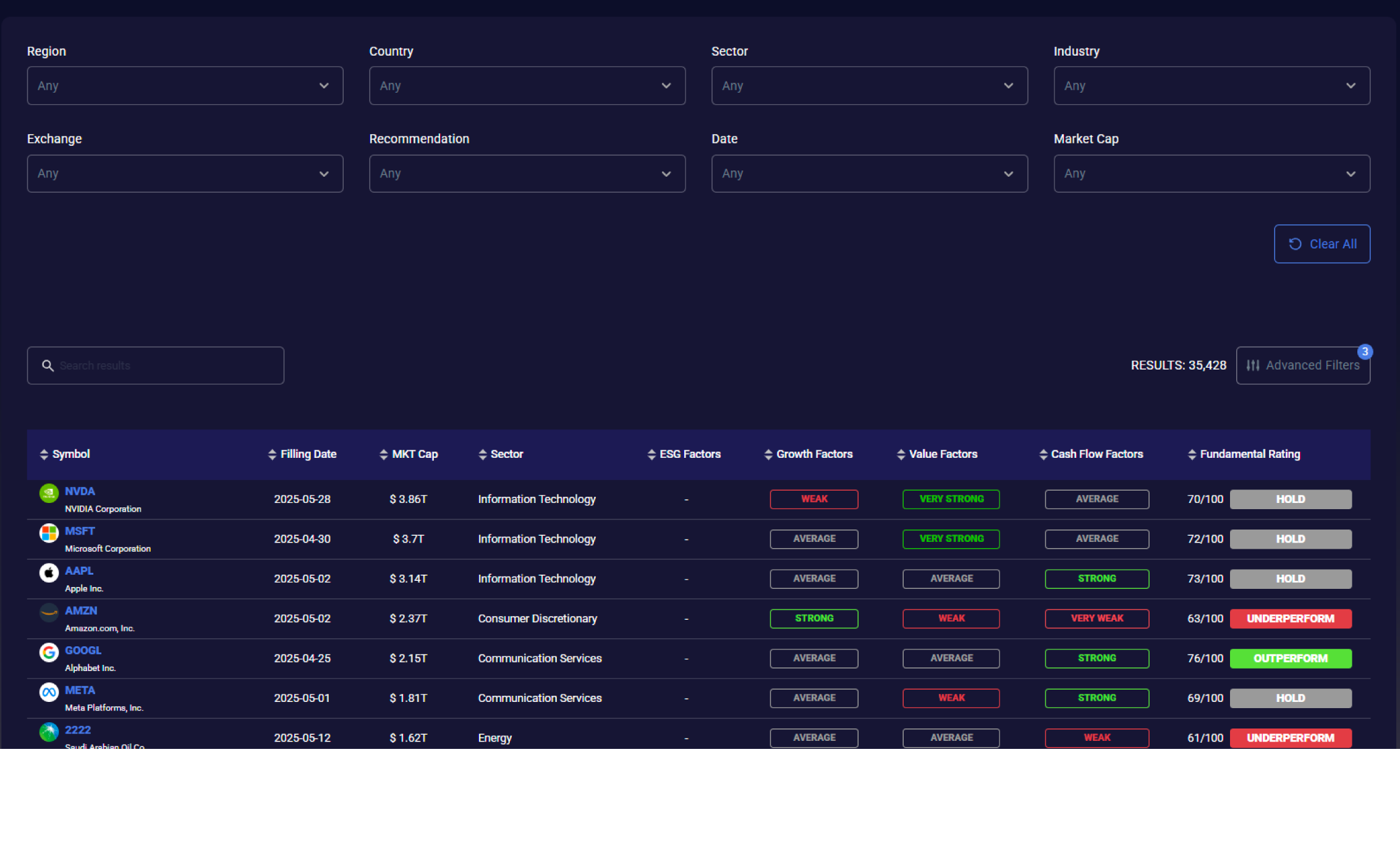This screenshot has height=849, width=1400.
Task: Expand the Recommendation filter dropdown
Action: [527, 174]
